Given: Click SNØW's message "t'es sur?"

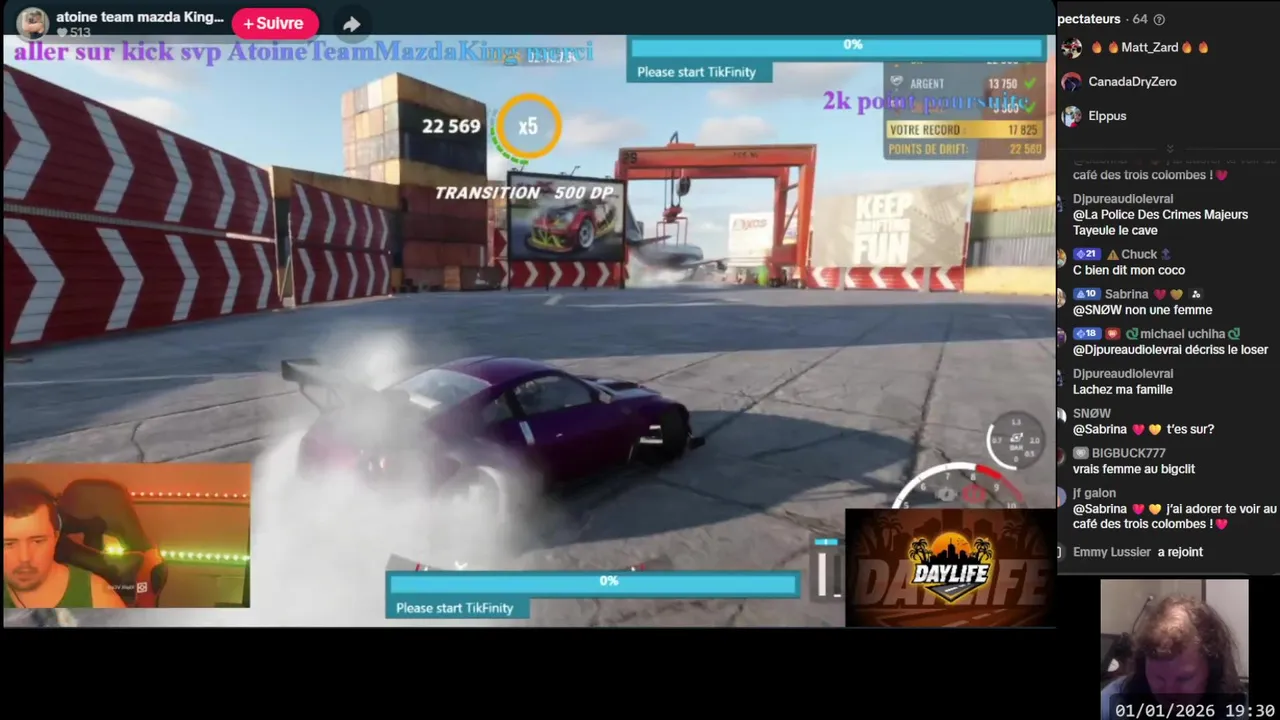Looking at the screenshot, I should click(x=1143, y=429).
